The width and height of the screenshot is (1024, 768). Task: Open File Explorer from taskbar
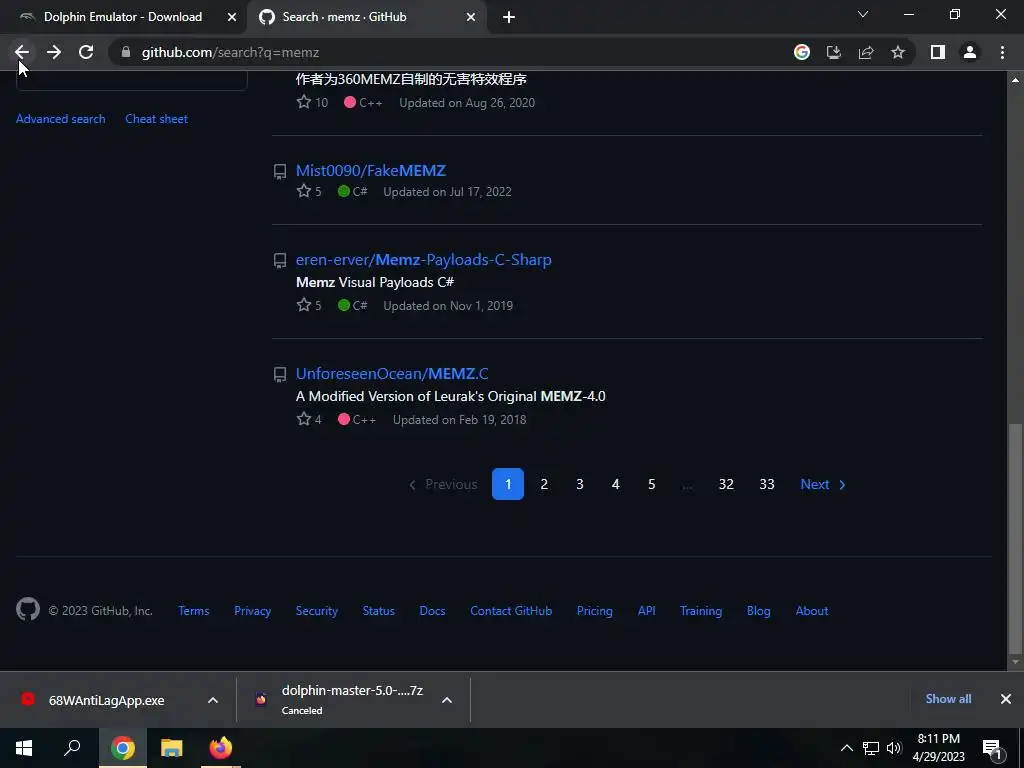coord(172,748)
